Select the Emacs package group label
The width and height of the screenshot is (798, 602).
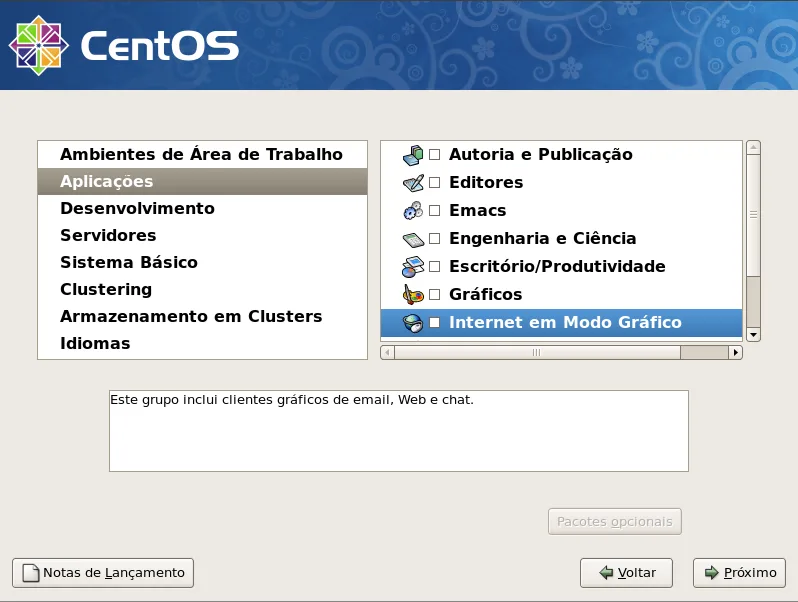(477, 211)
